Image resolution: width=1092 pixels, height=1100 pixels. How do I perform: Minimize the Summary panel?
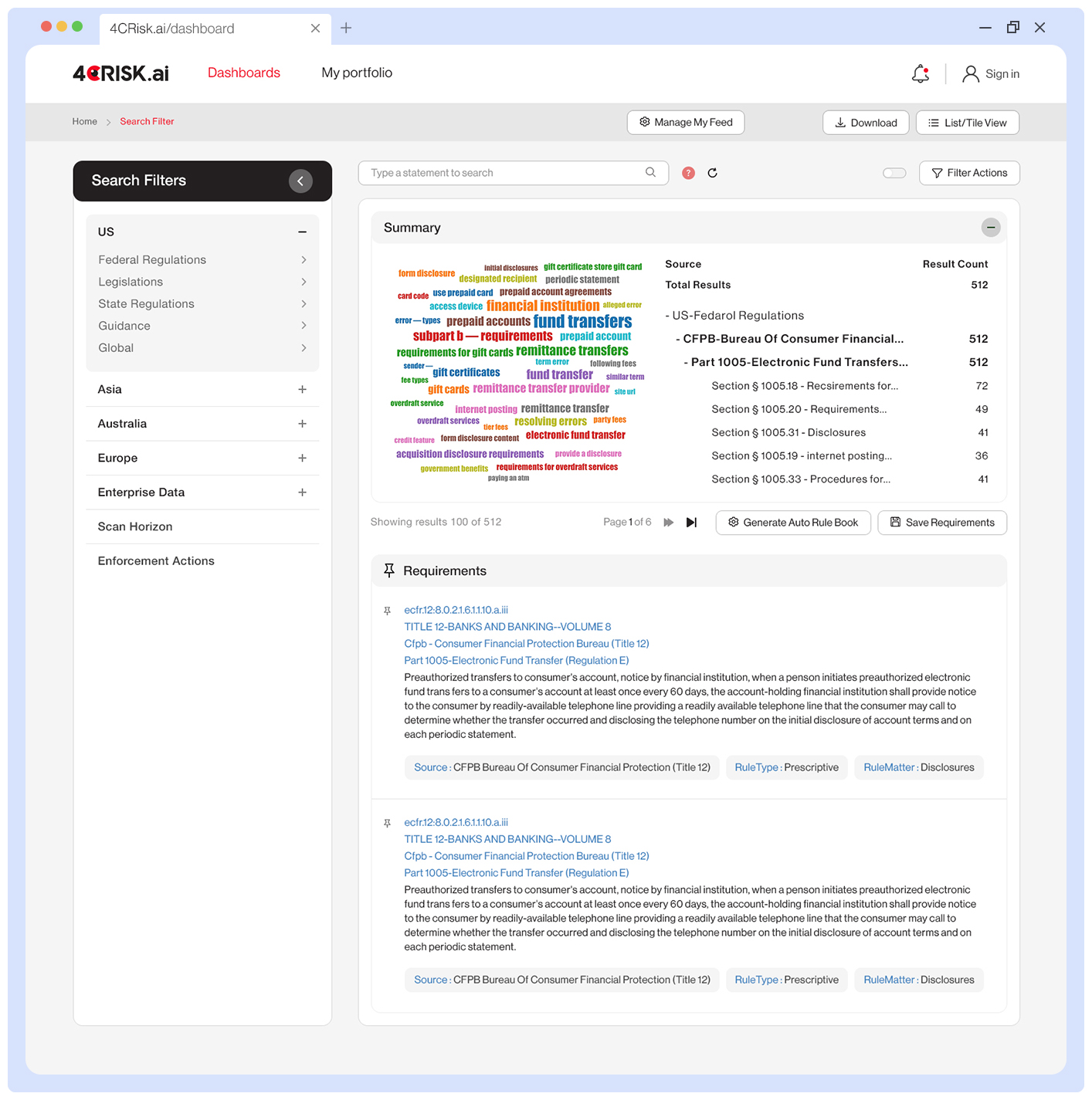point(991,227)
